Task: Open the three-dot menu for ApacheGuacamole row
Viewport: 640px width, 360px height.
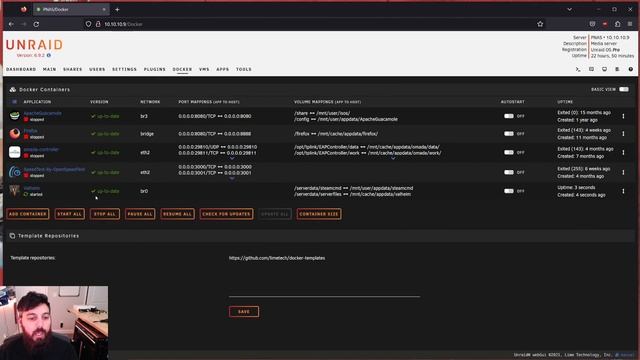Action: click(x=623, y=116)
